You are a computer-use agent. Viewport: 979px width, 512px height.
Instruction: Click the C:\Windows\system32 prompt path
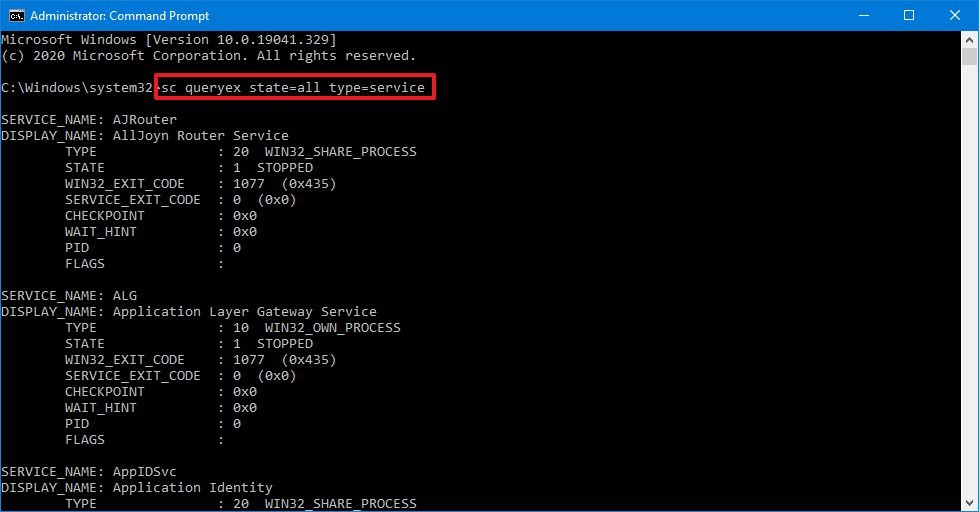(77, 88)
